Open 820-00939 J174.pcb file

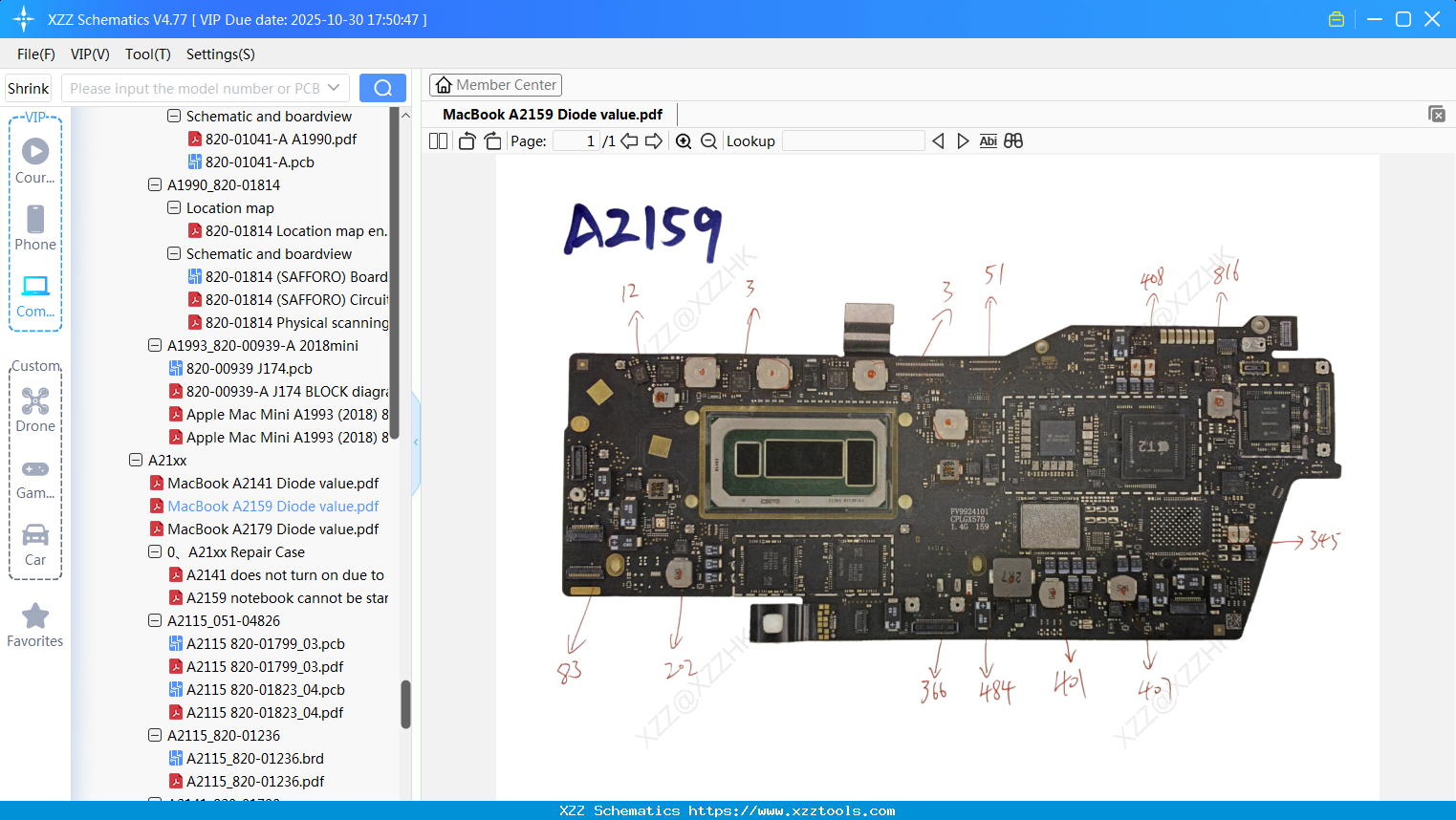coord(241,369)
